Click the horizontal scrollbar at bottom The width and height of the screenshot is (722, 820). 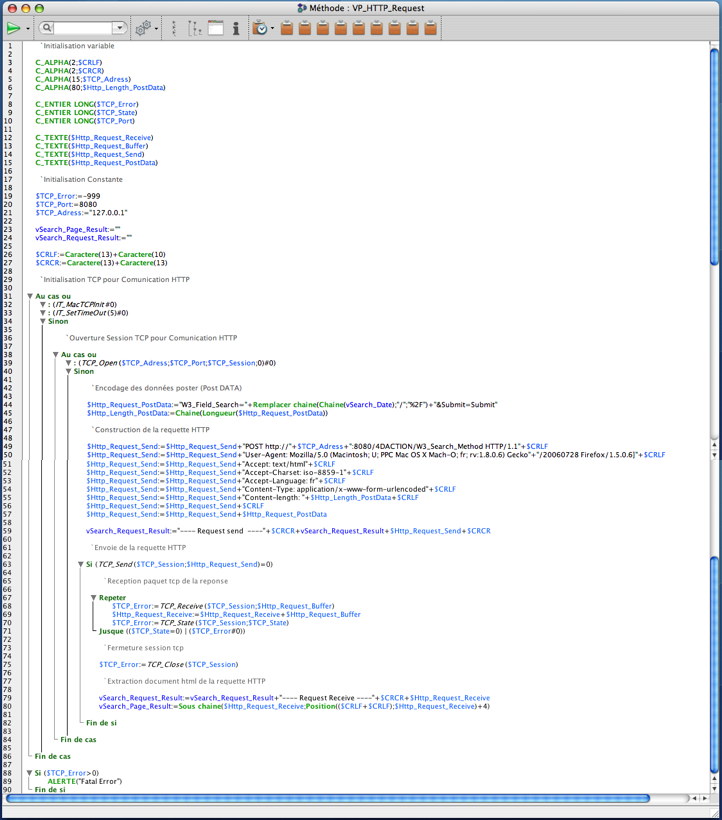[350, 799]
